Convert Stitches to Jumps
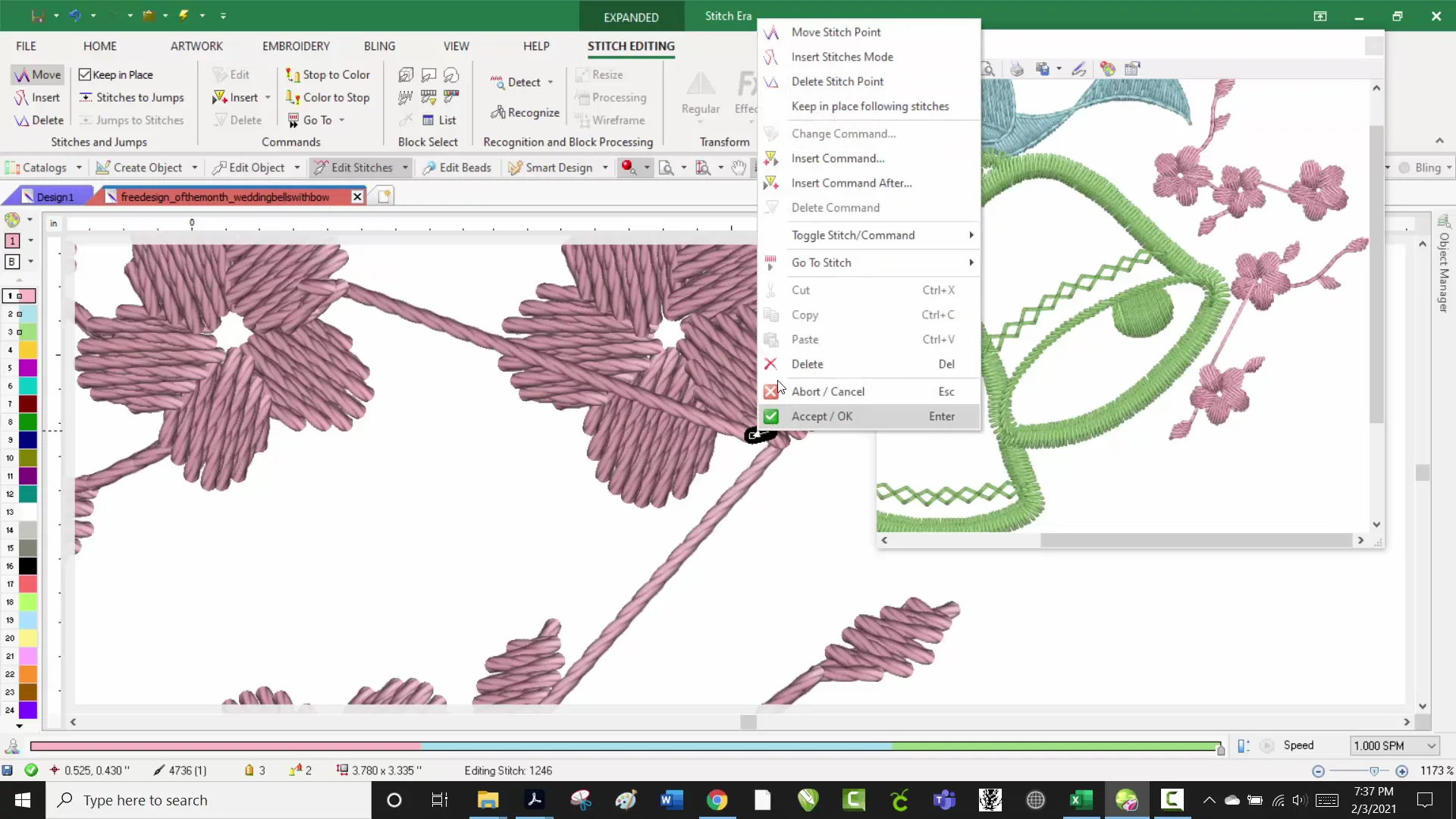The image size is (1456, 819). (x=133, y=97)
